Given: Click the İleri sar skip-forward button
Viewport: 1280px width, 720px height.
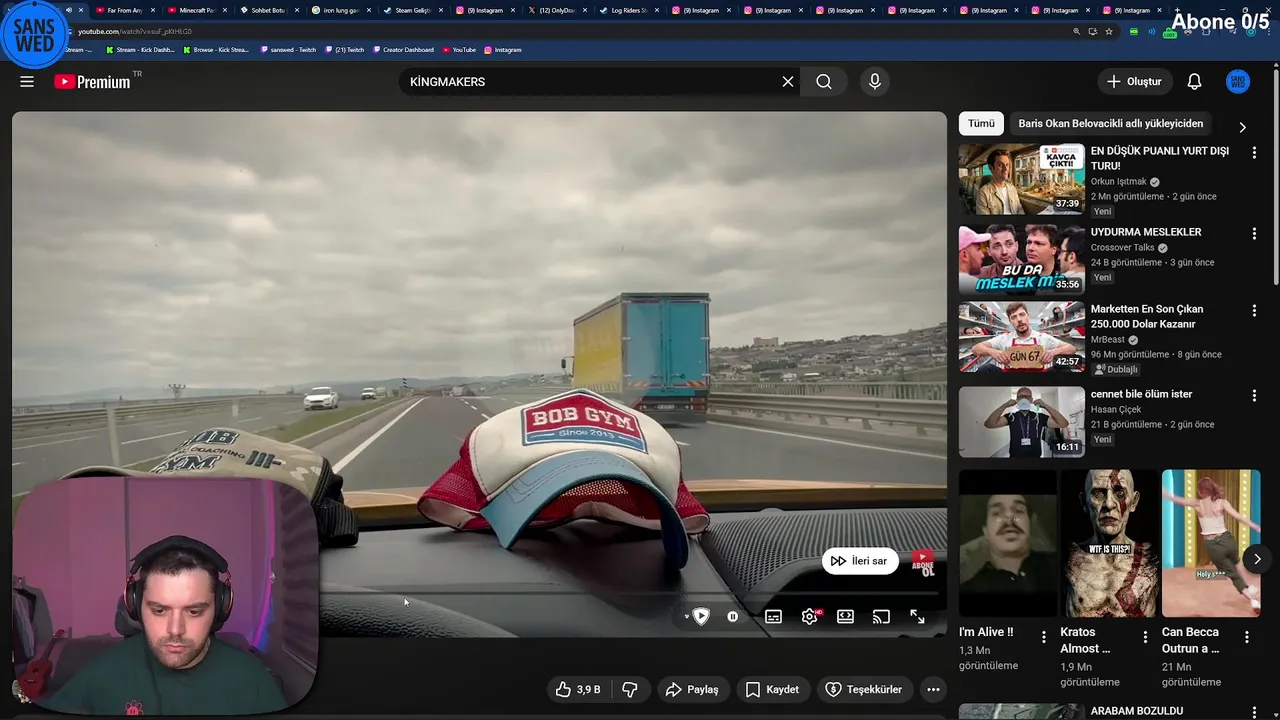Looking at the screenshot, I should 859,561.
